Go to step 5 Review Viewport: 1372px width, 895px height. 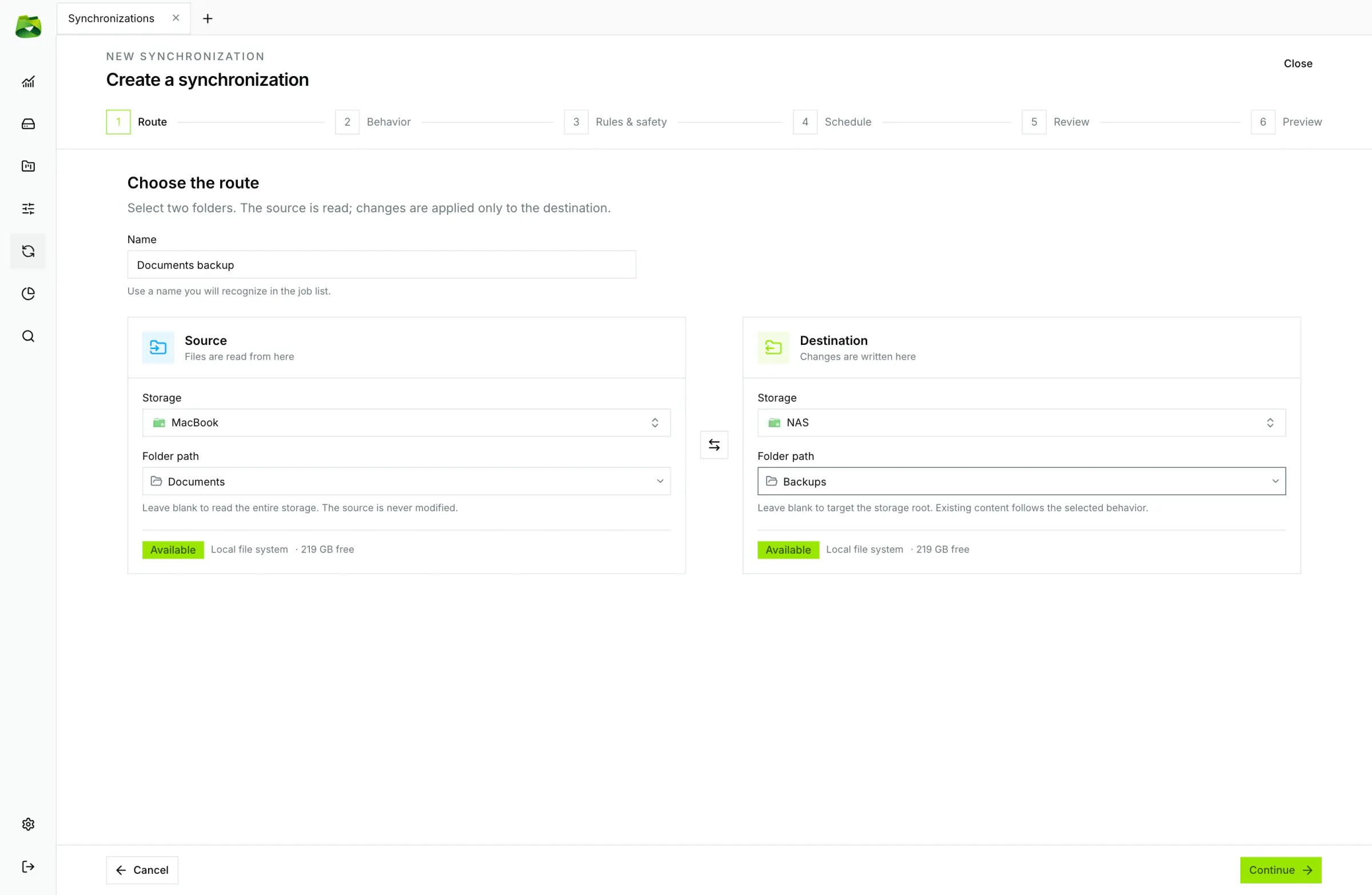pos(1055,122)
